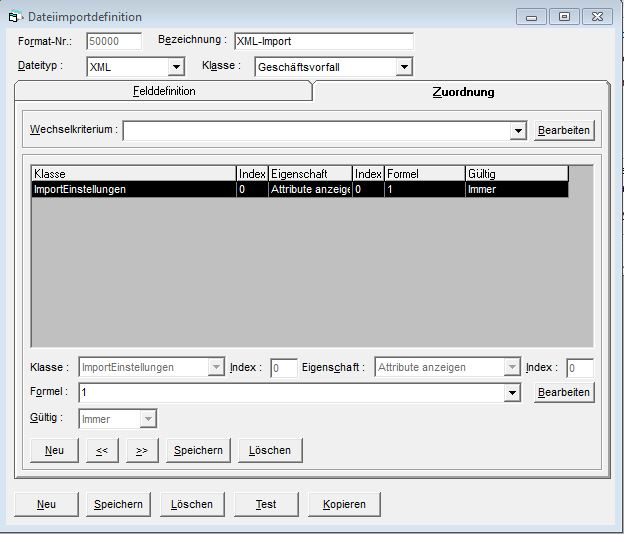
Task: Open the Dateityp XML dropdown
Action: [x=176, y=67]
